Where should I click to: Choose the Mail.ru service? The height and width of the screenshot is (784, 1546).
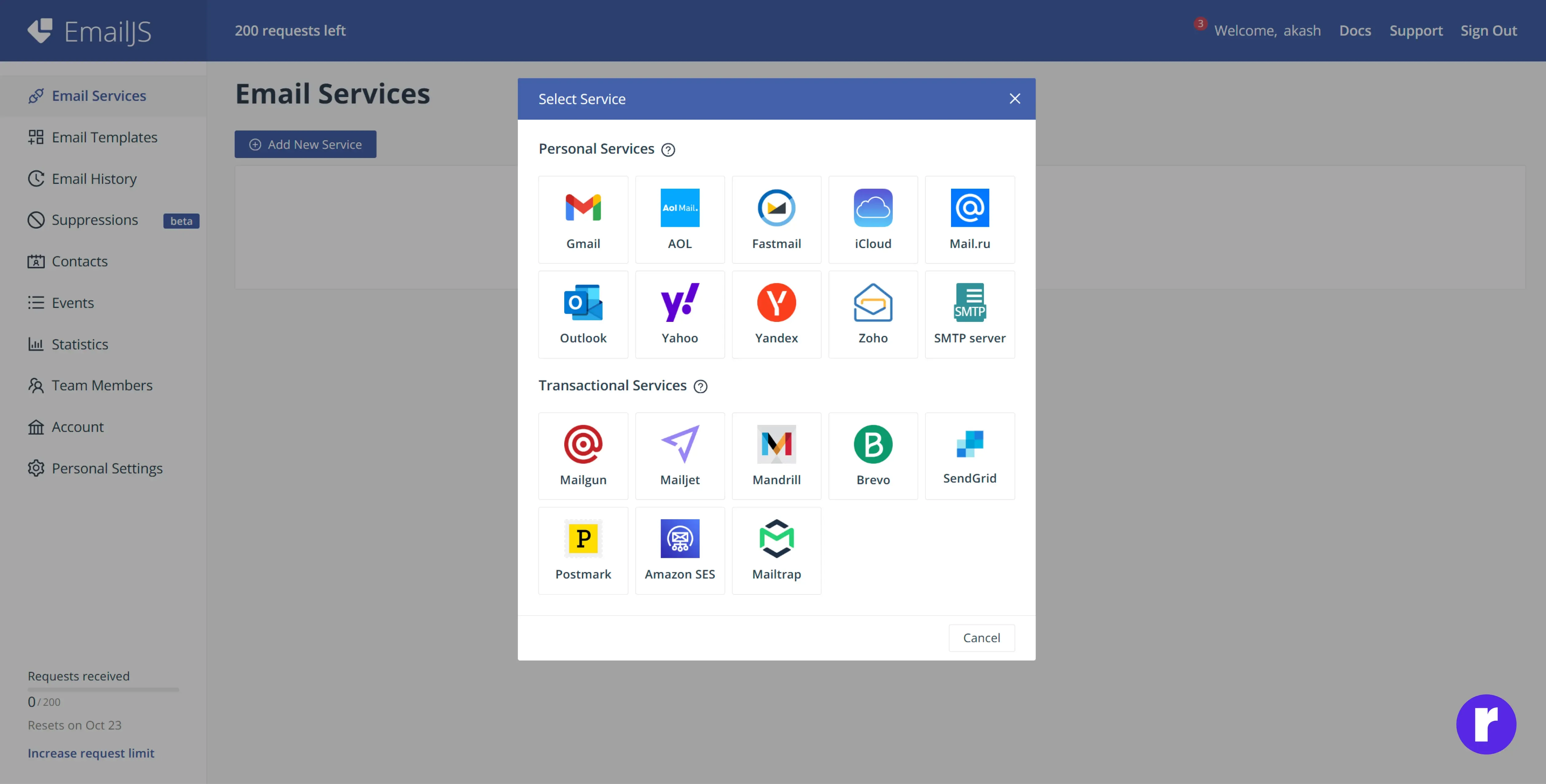tap(969, 219)
